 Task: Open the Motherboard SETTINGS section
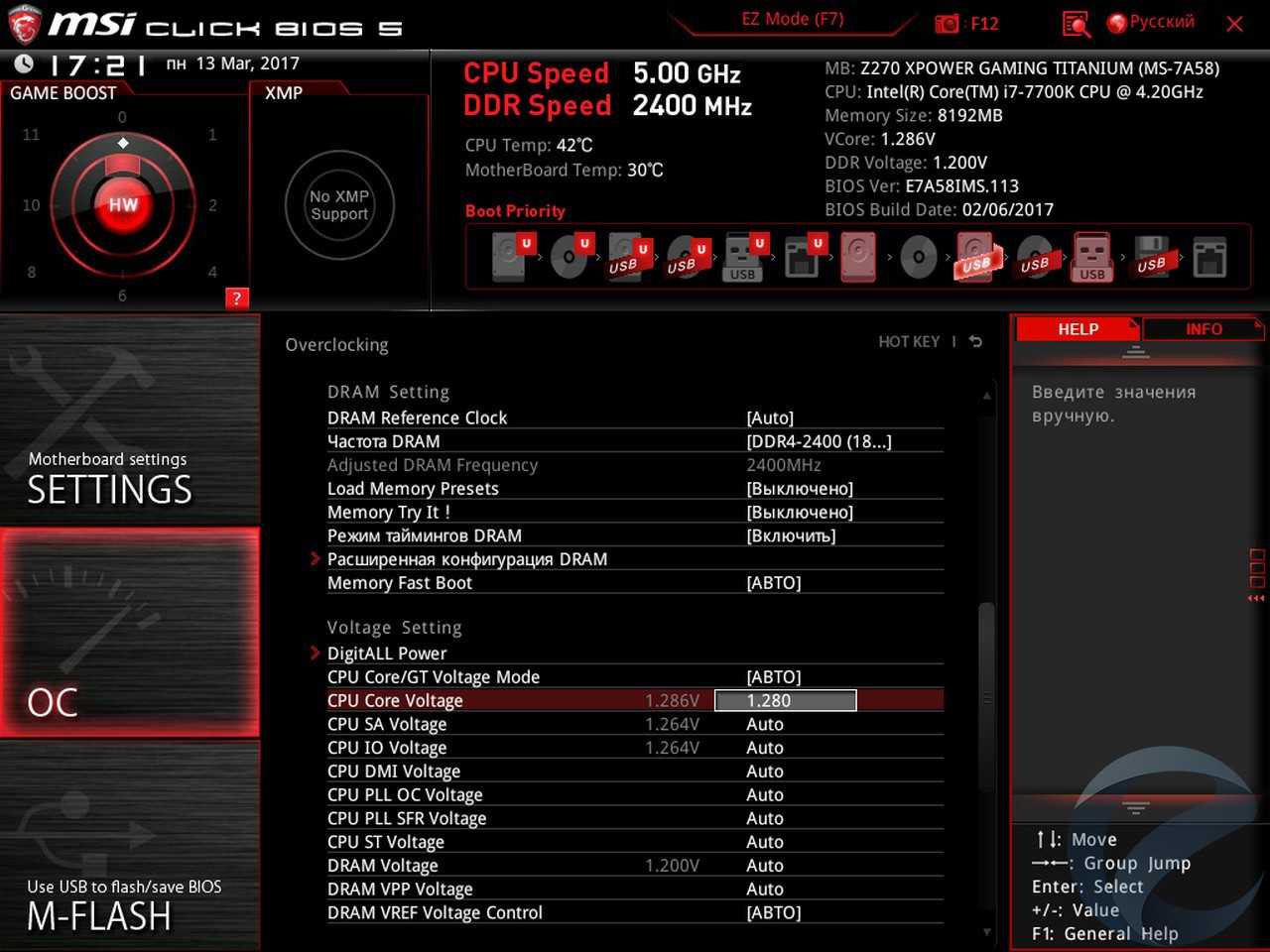click(129, 421)
